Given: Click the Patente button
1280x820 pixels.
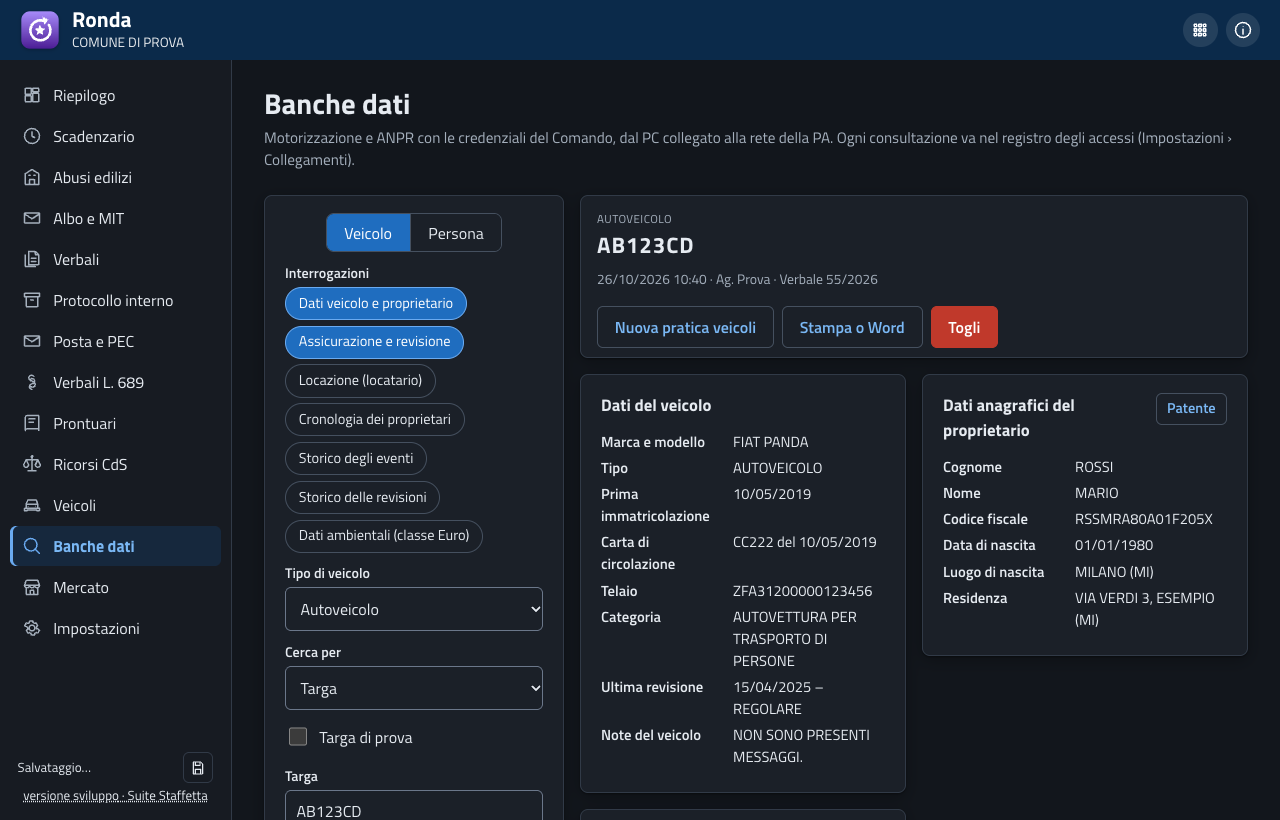Looking at the screenshot, I should pyautogui.click(x=1191, y=408).
